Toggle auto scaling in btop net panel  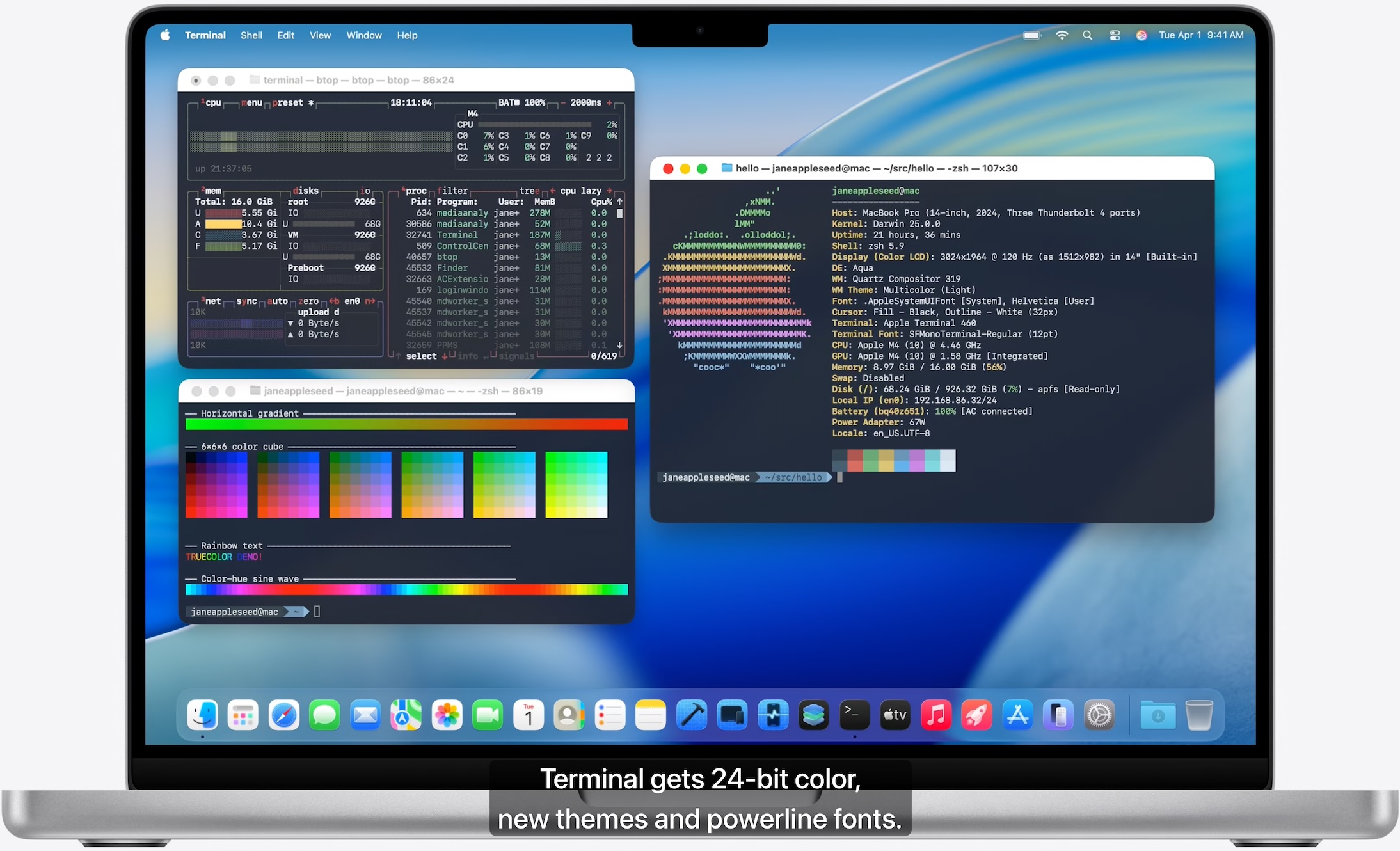(x=278, y=301)
